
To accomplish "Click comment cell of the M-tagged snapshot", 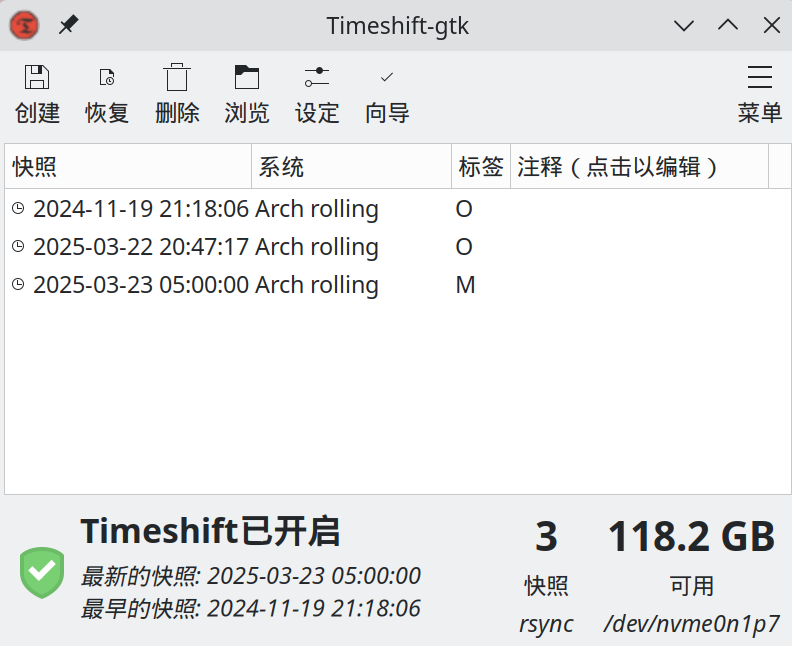I will (x=638, y=285).
